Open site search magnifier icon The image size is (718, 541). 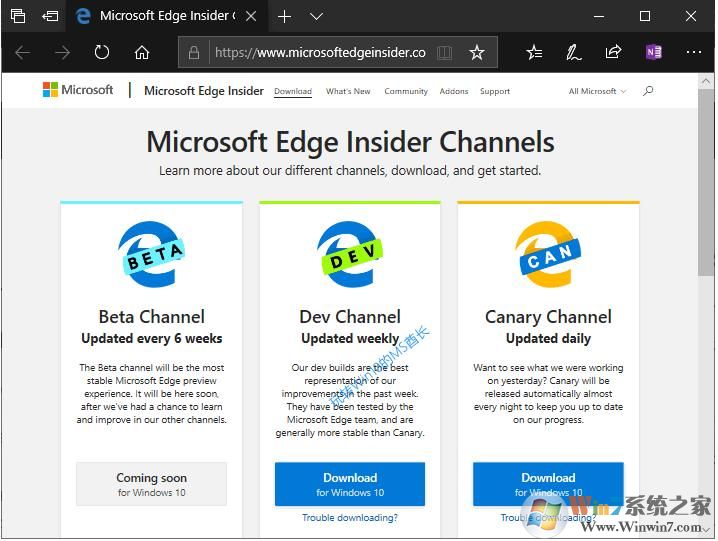648,91
